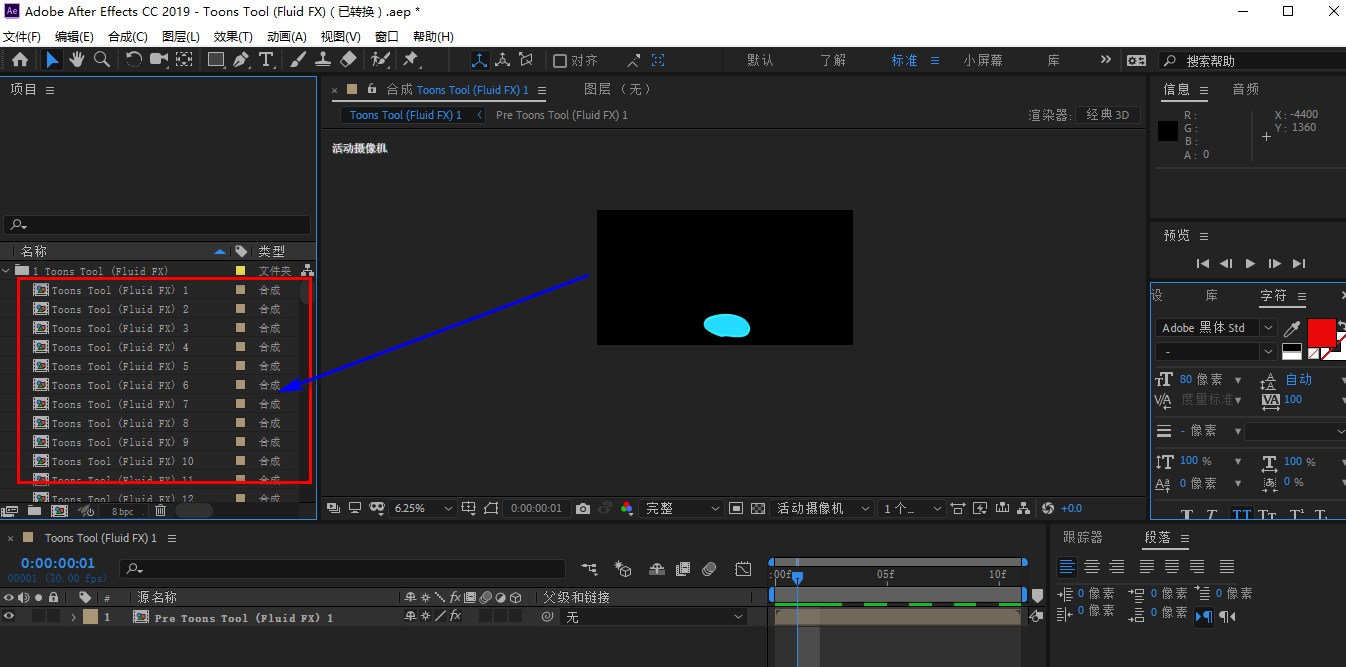Screen dimensions: 1346x667
Task: Open the show channel RGB icon
Action: [x=627, y=508]
